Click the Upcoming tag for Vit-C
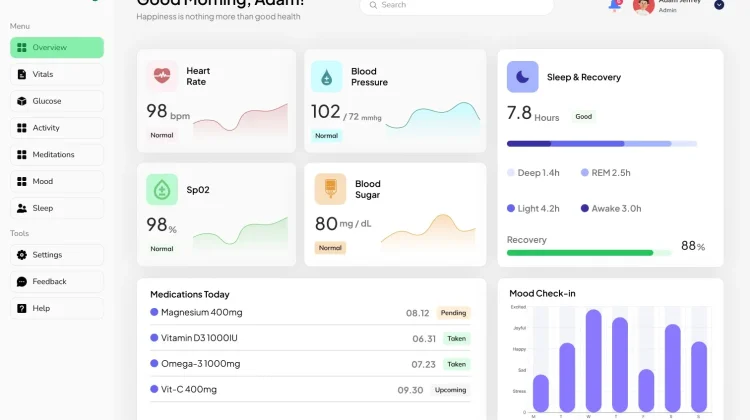 (450, 390)
